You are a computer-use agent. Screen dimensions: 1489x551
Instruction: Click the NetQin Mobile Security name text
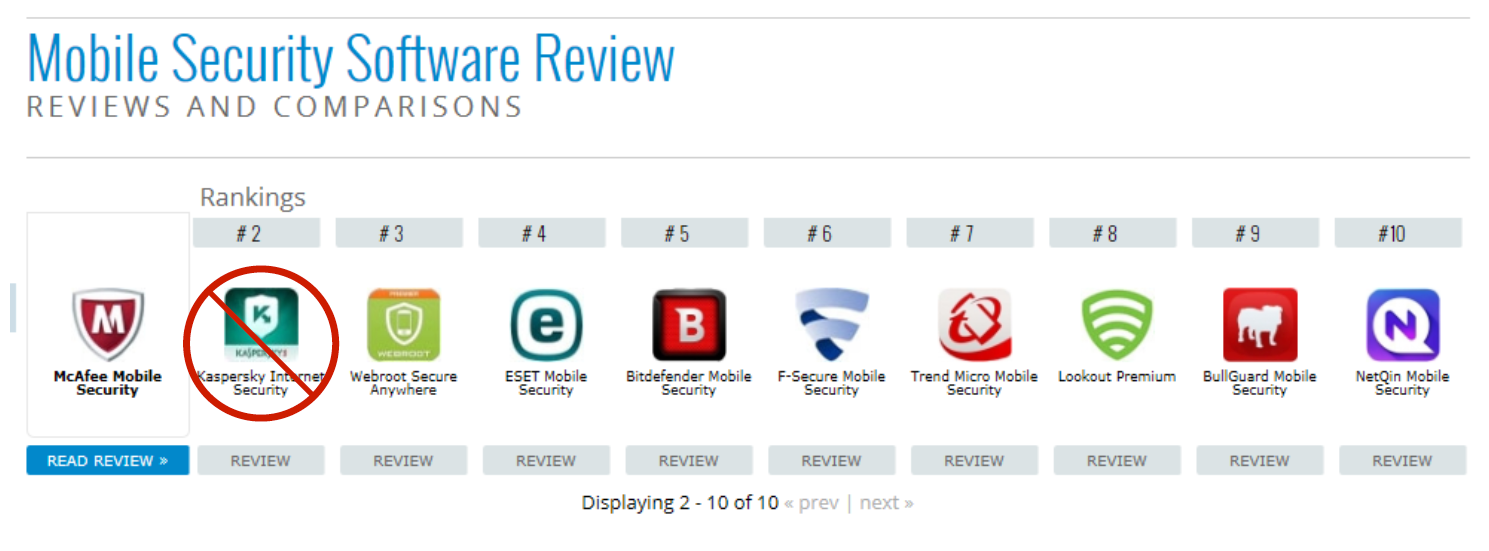1403,384
